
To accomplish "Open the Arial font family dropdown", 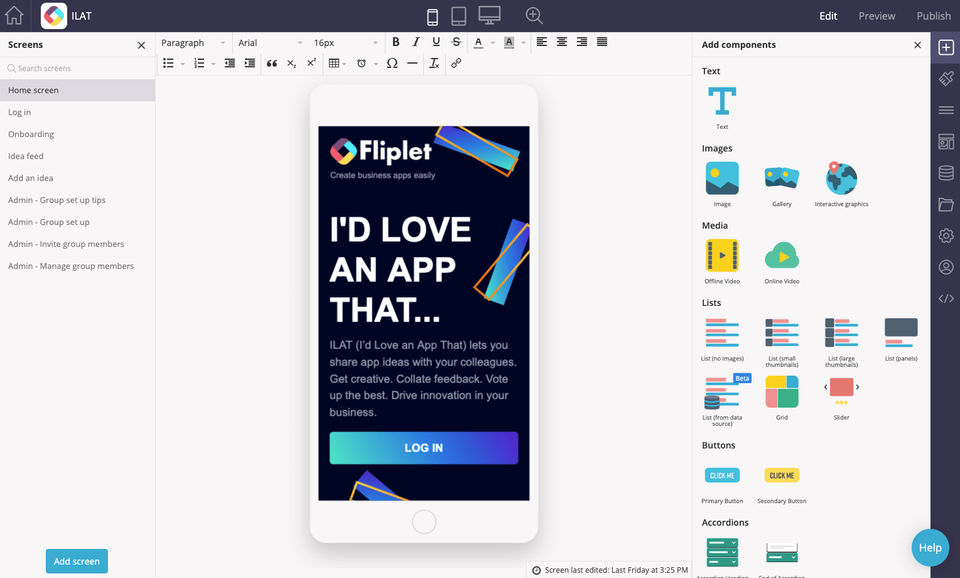I will [270, 43].
